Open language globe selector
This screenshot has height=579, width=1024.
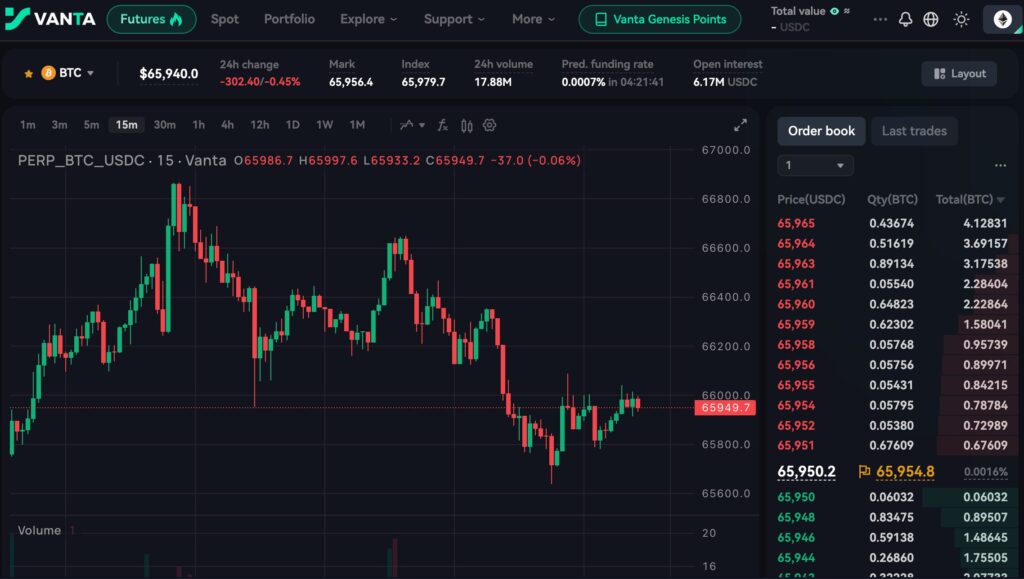[931, 20]
